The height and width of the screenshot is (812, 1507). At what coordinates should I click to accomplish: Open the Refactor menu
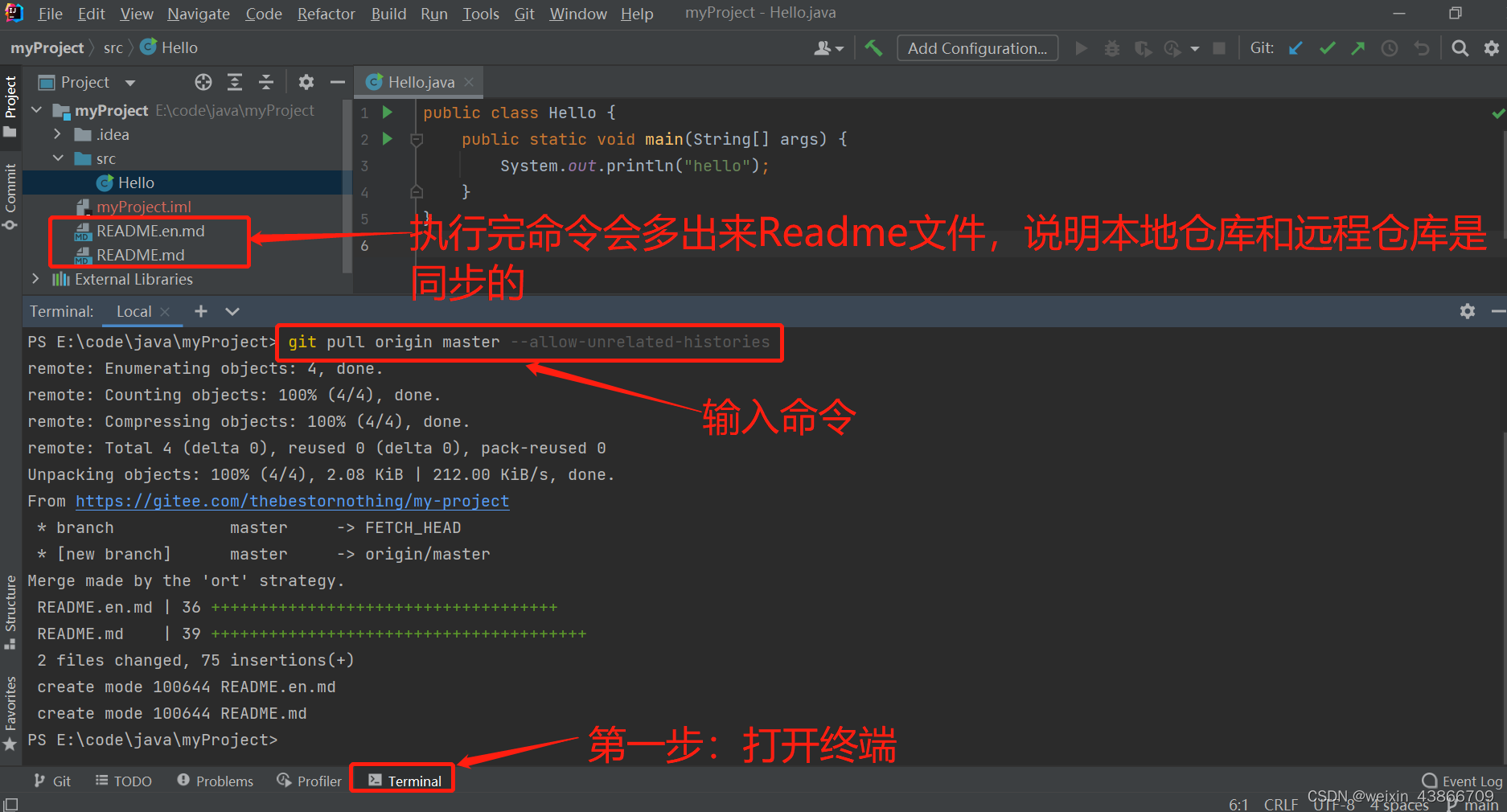[x=326, y=14]
